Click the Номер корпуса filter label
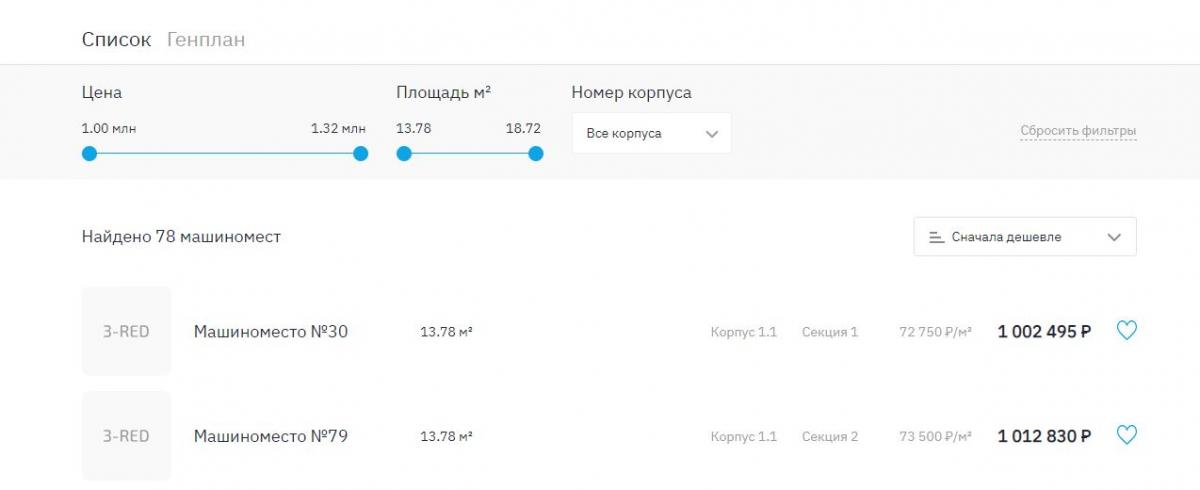 coord(631,92)
